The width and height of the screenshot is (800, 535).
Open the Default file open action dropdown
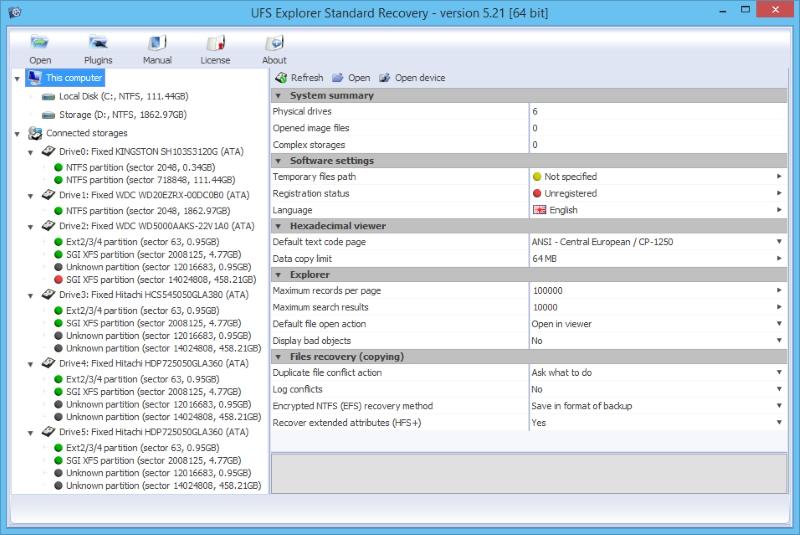pyautogui.click(x=779, y=323)
